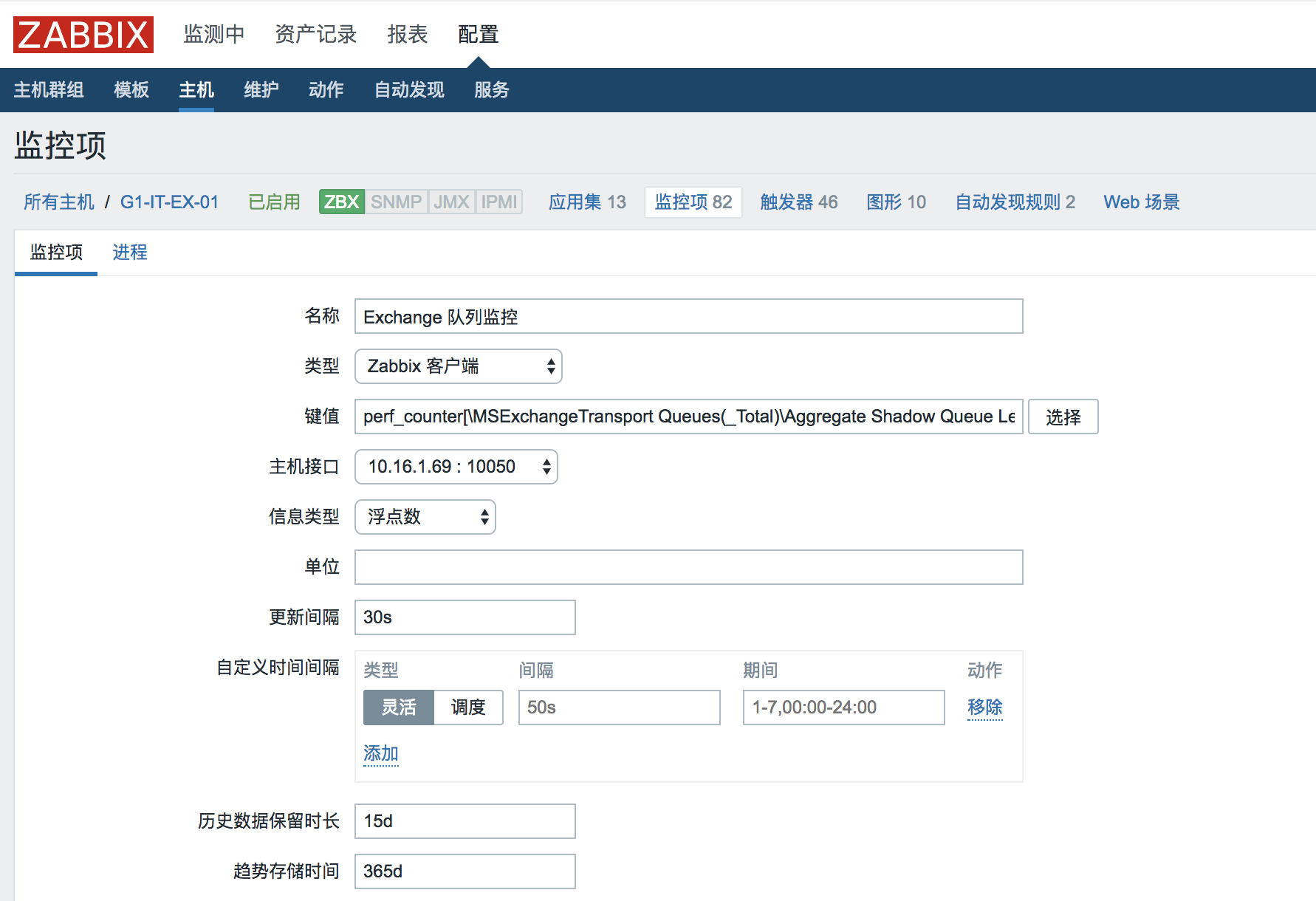The height and width of the screenshot is (901, 1316).
Task: Select 调度 interval type
Action: pyautogui.click(x=468, y=708)
